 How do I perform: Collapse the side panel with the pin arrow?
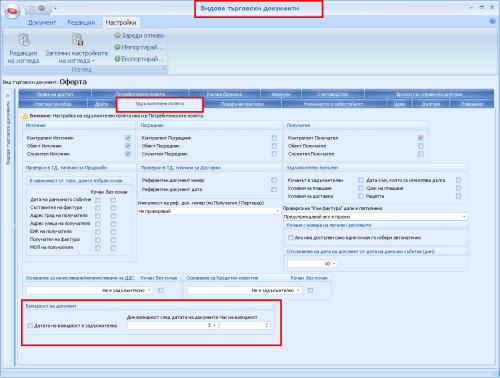pyautogui.click(x=8, y=96)
